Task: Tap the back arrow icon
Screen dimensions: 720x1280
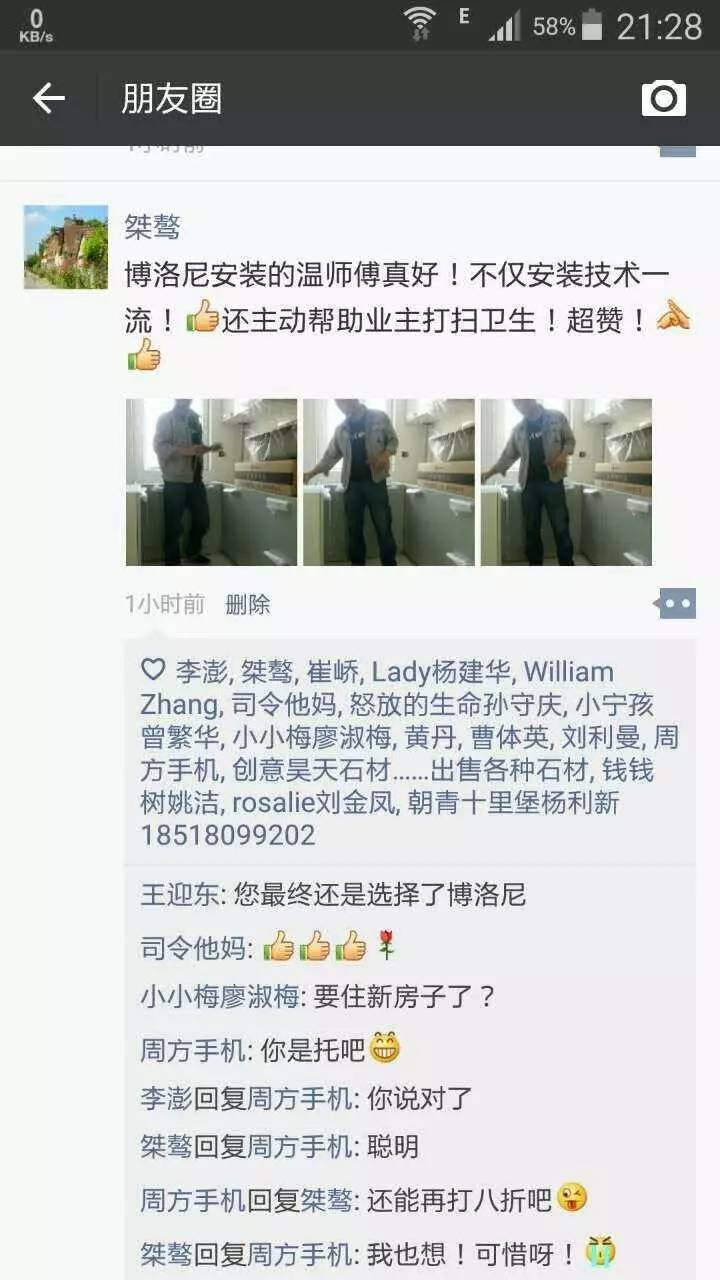Action: (x=48, y=98)
